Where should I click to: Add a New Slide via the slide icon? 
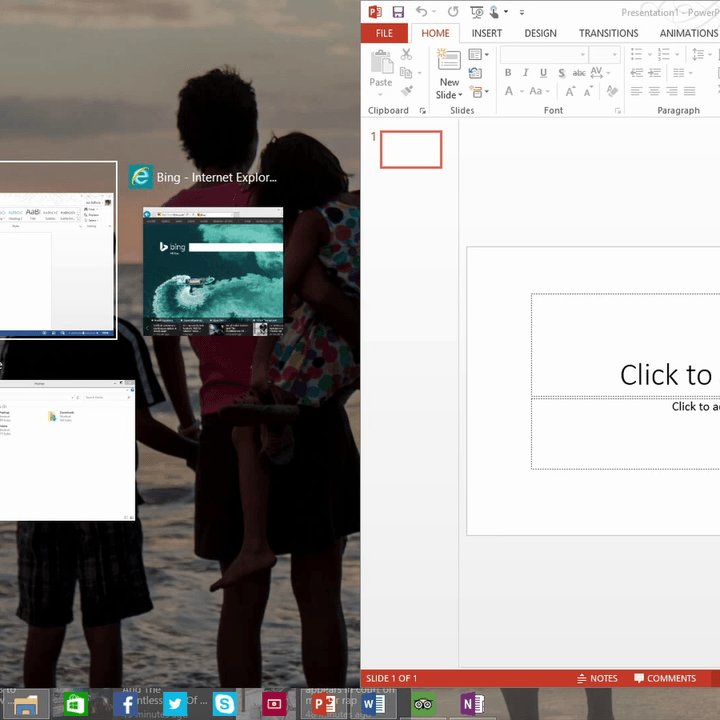(x=449, y=59)
